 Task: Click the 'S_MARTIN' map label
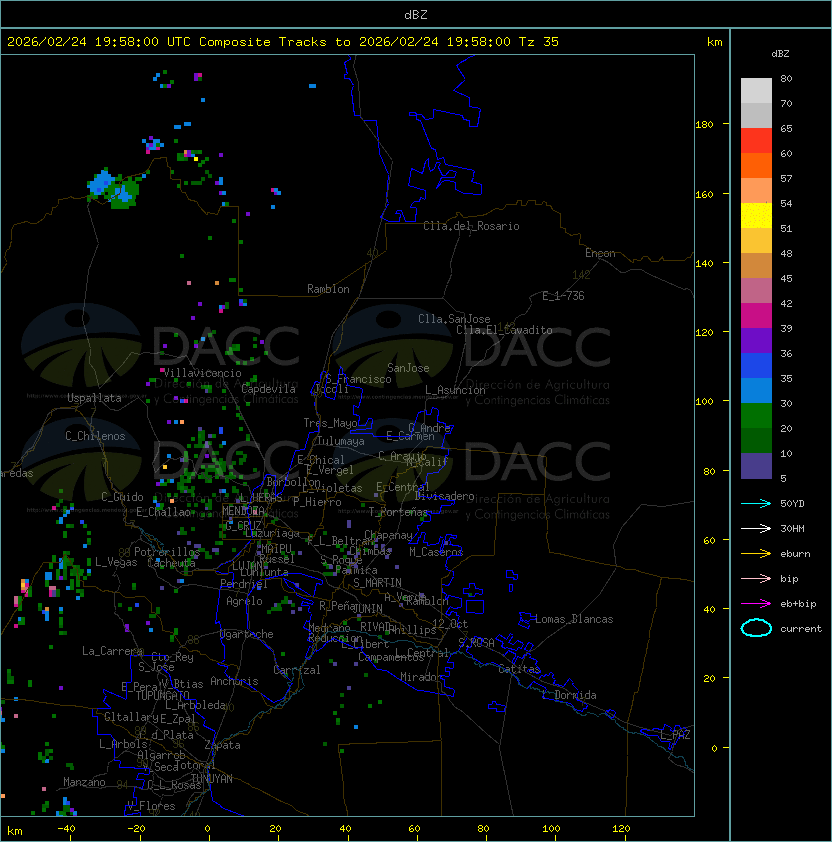378,583
